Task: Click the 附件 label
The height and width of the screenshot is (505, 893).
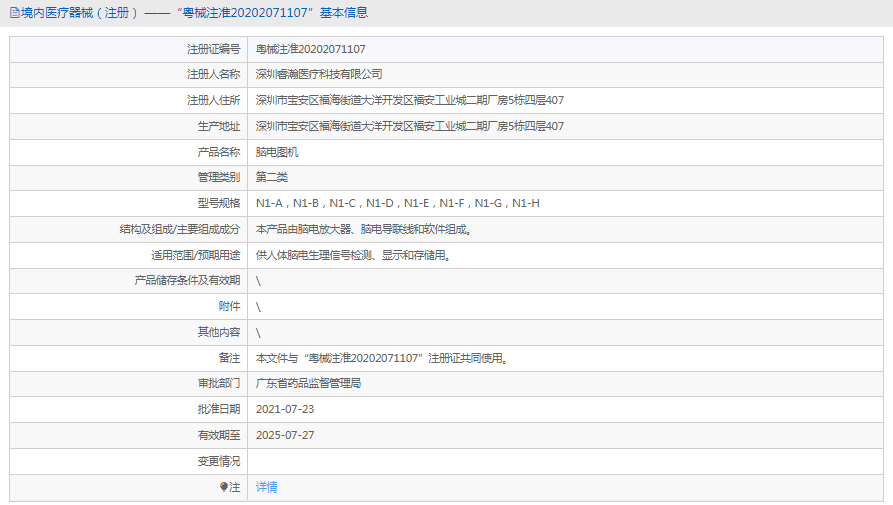Action: [x=230, y=306]
